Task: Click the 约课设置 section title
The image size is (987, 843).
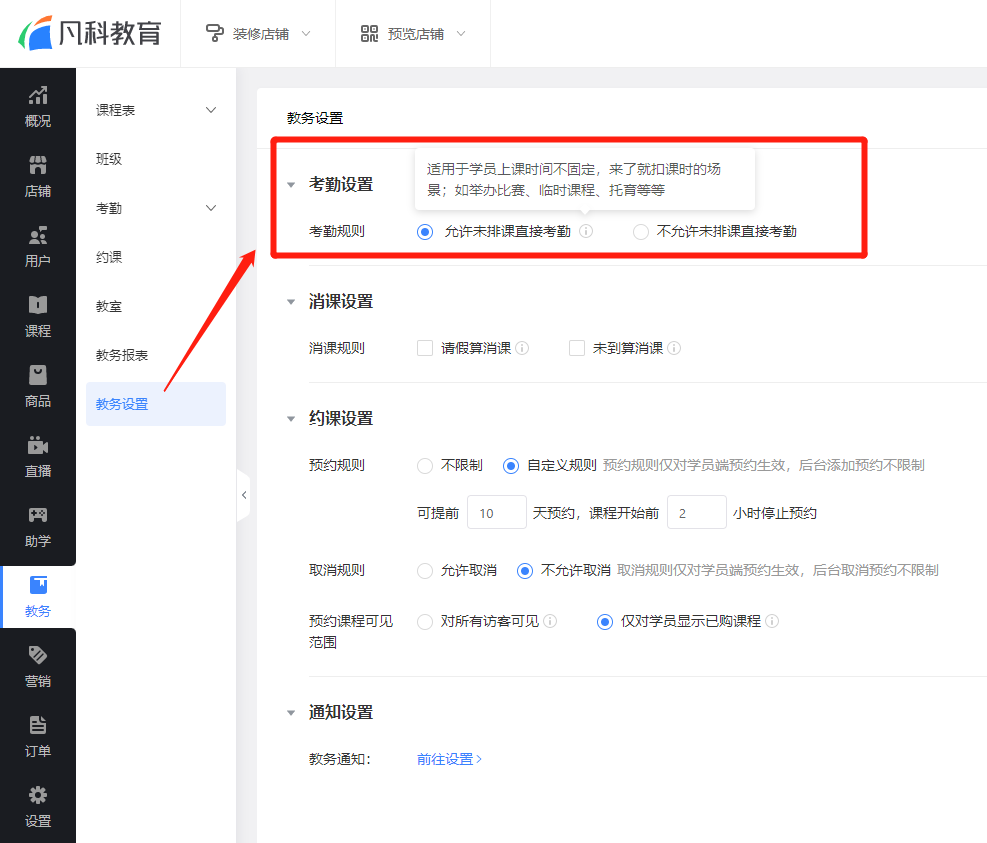Action: pyautogui.click(x=341, y=418)
